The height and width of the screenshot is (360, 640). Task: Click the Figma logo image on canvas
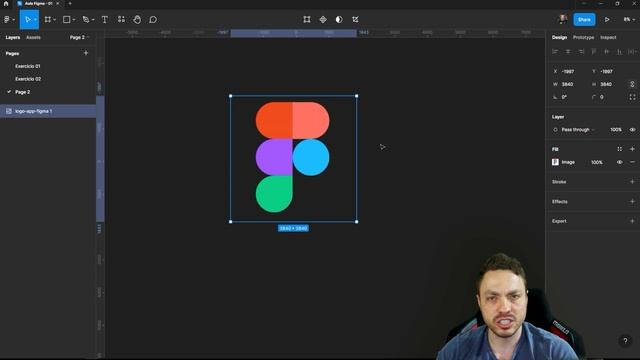click(293, 158)
